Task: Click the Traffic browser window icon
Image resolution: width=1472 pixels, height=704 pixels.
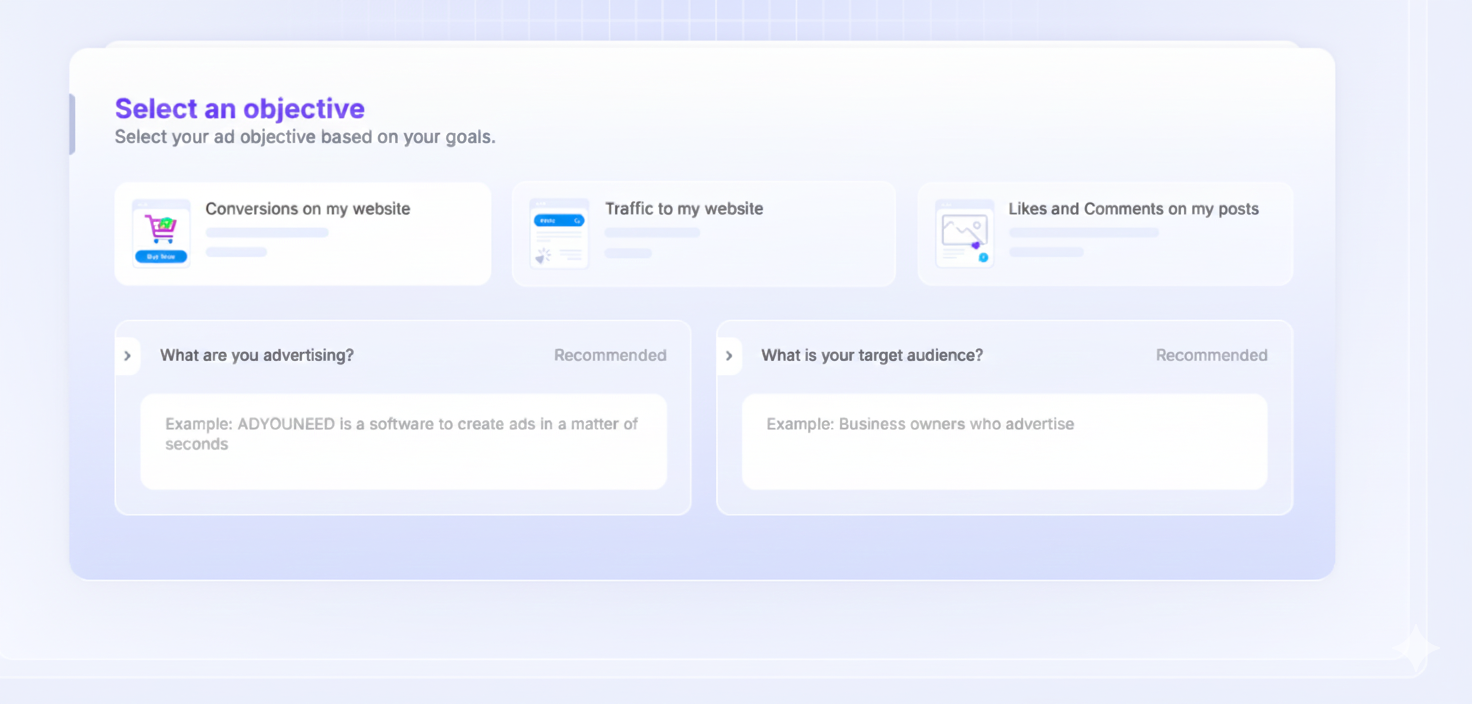Action: [x=559, y=234]
